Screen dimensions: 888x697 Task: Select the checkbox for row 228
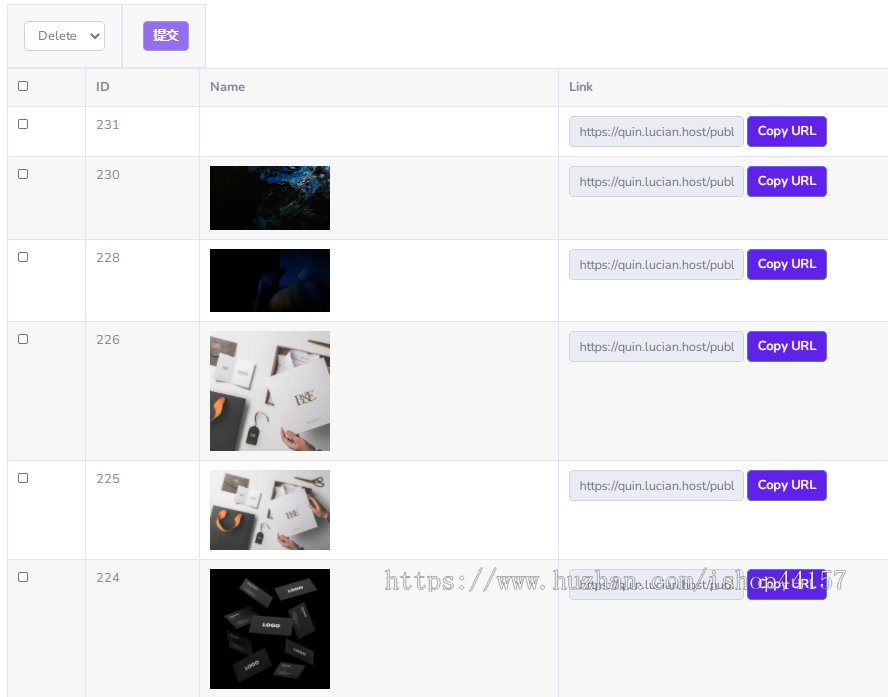(23, 257)
